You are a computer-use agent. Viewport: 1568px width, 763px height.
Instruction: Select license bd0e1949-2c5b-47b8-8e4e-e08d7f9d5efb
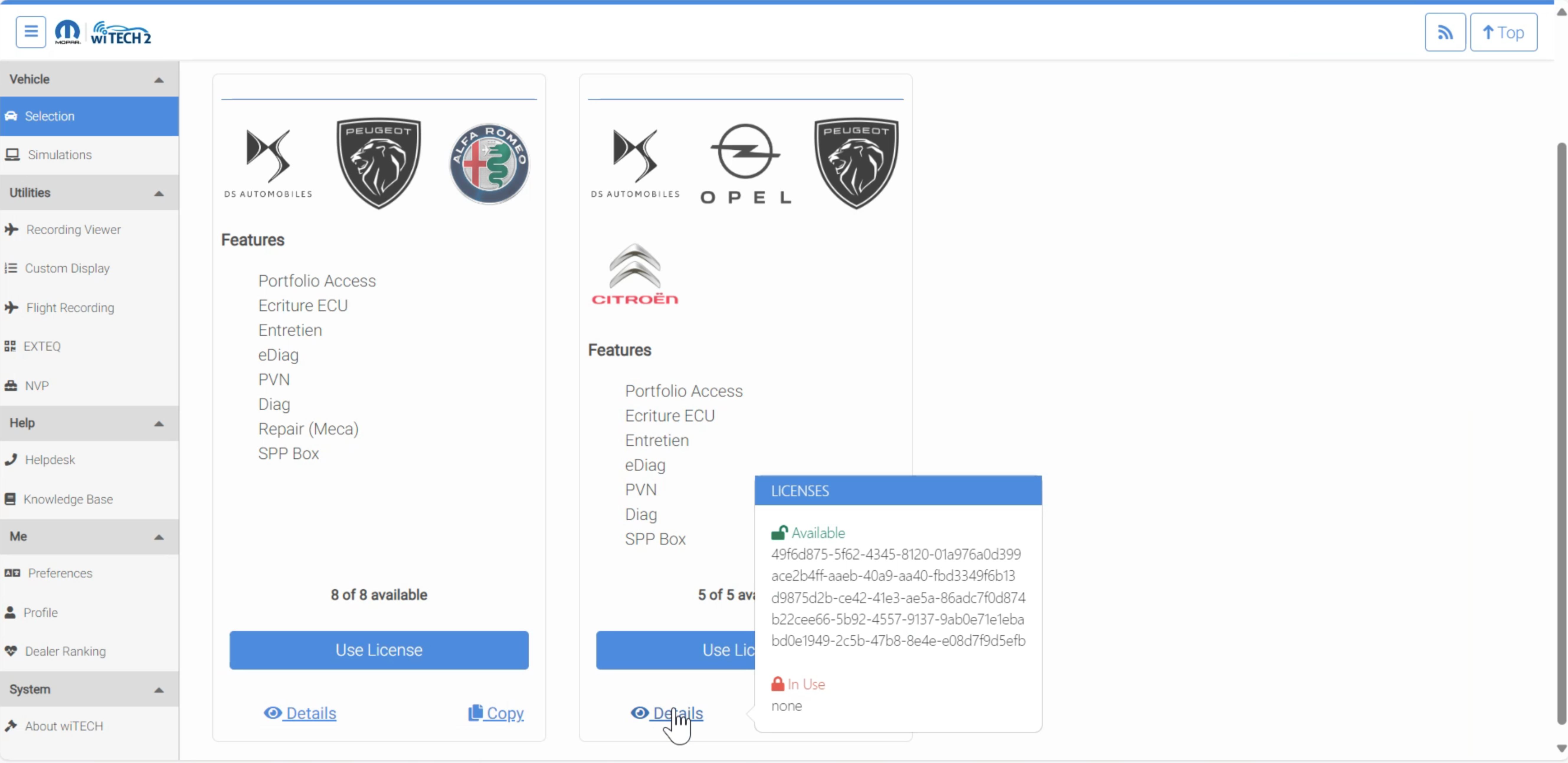(x=898, y=641)
